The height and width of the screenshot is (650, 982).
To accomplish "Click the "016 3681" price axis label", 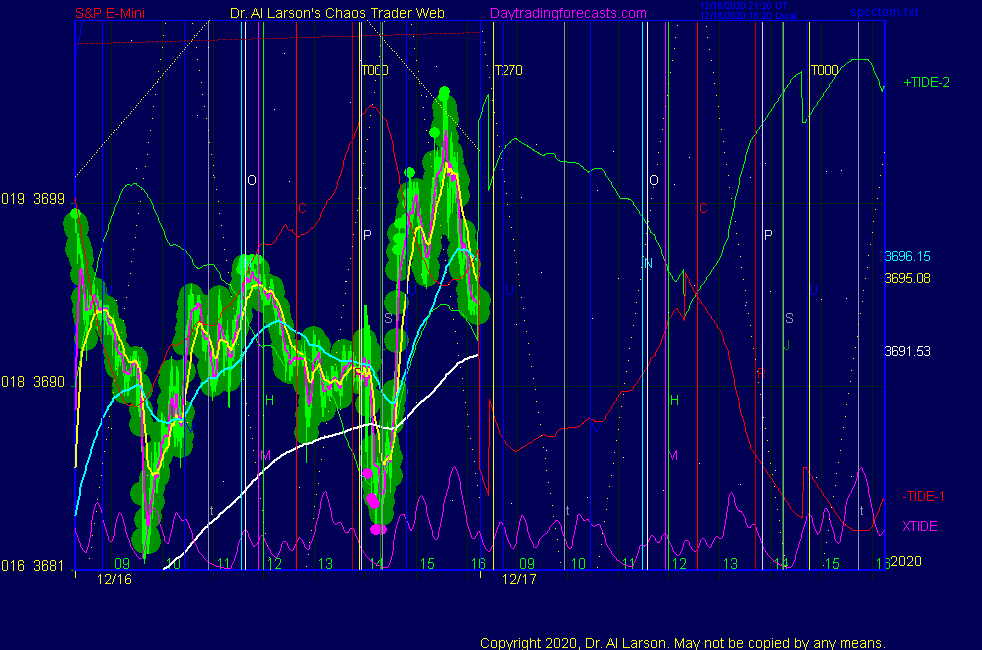I will pyautogui.click(x=33, y=566).
